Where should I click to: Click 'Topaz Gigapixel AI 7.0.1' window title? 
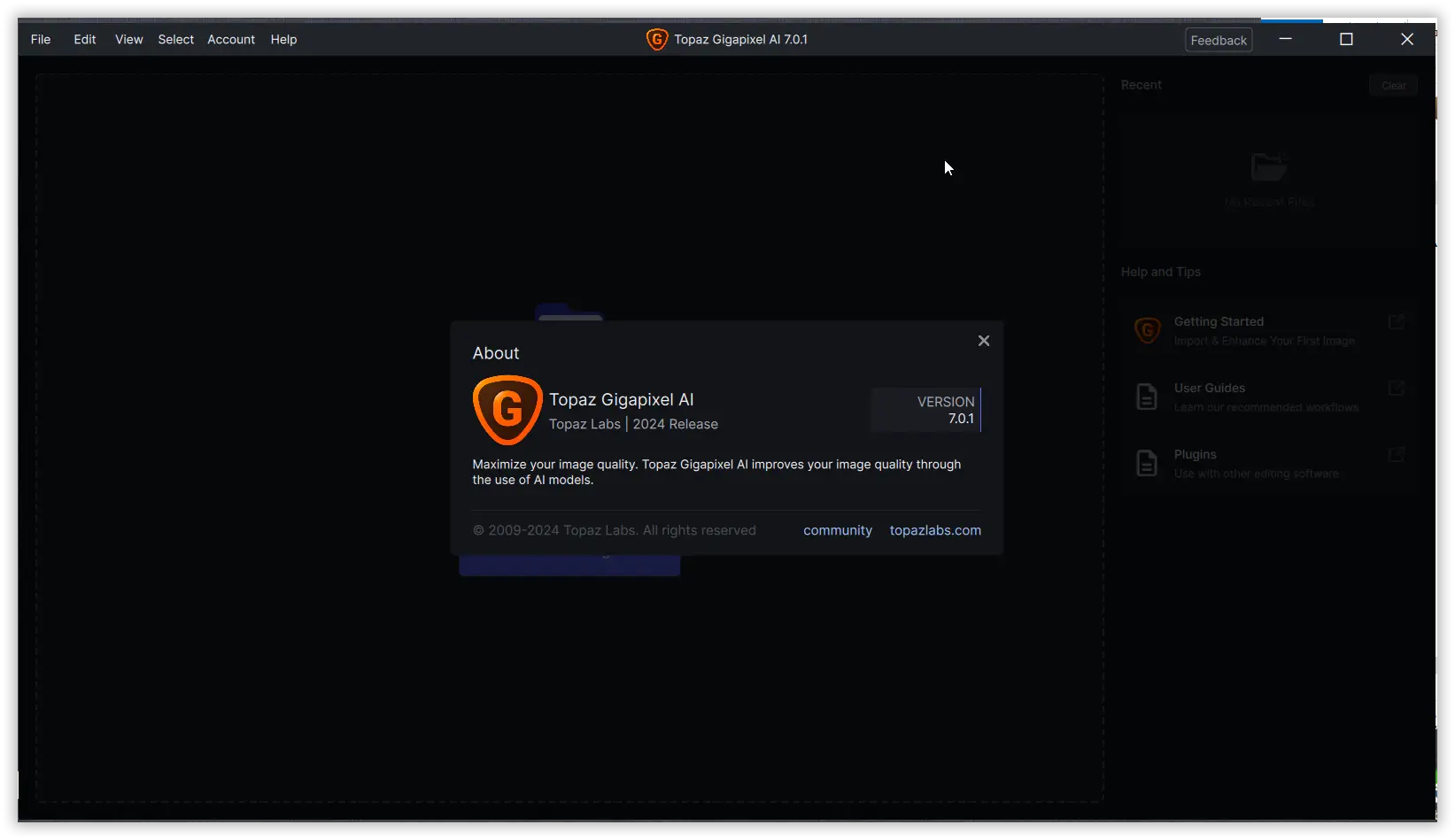740,39
